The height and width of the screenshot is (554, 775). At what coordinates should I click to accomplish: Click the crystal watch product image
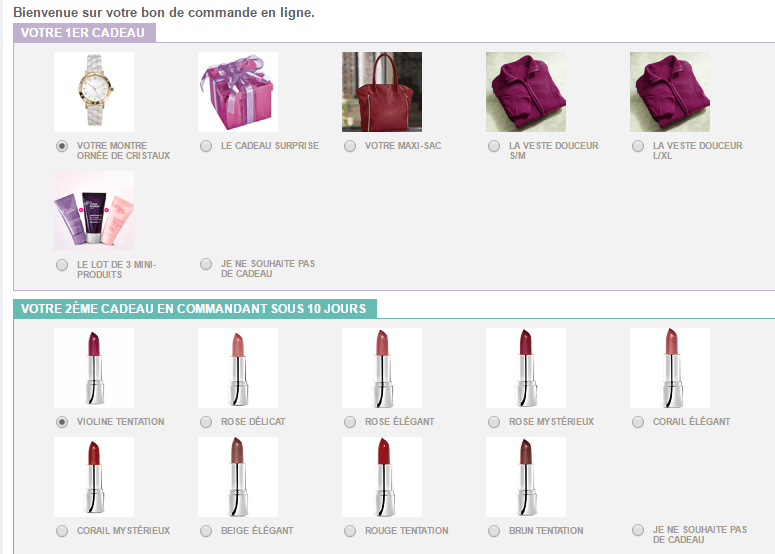pyautogui.click(x=94, y=92)
